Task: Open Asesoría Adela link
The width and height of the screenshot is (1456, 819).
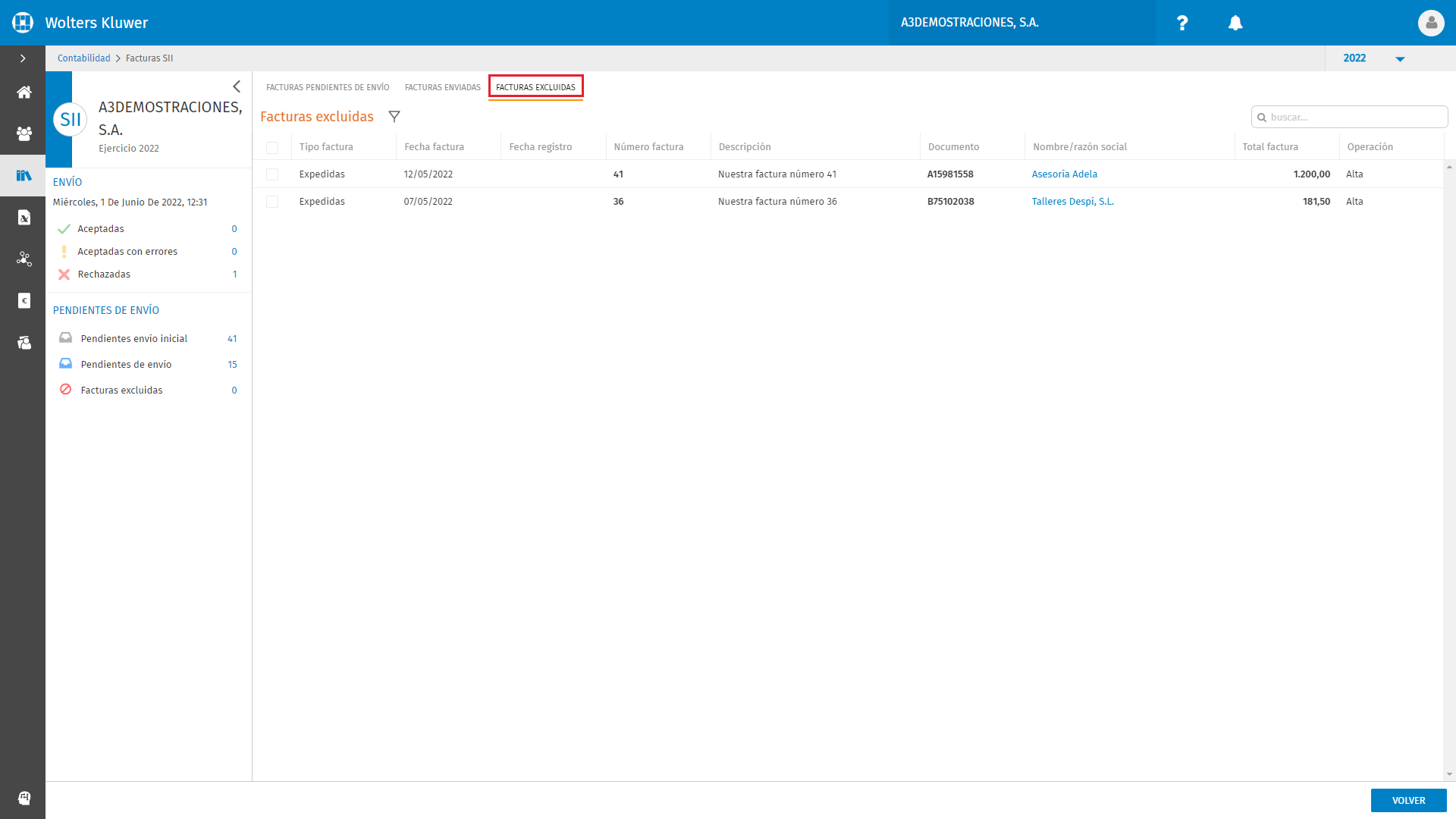Action: [x=1064, y=174]
